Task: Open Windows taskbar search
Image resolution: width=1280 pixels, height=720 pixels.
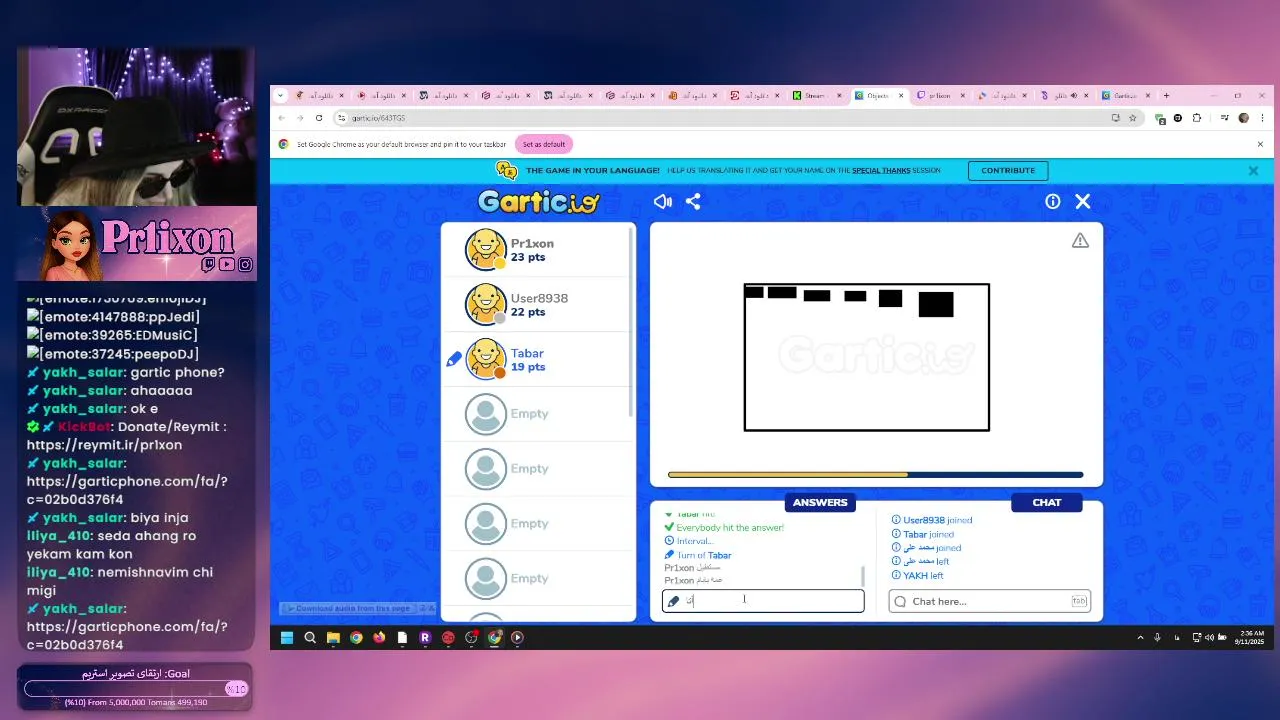Action: (310, 637)
